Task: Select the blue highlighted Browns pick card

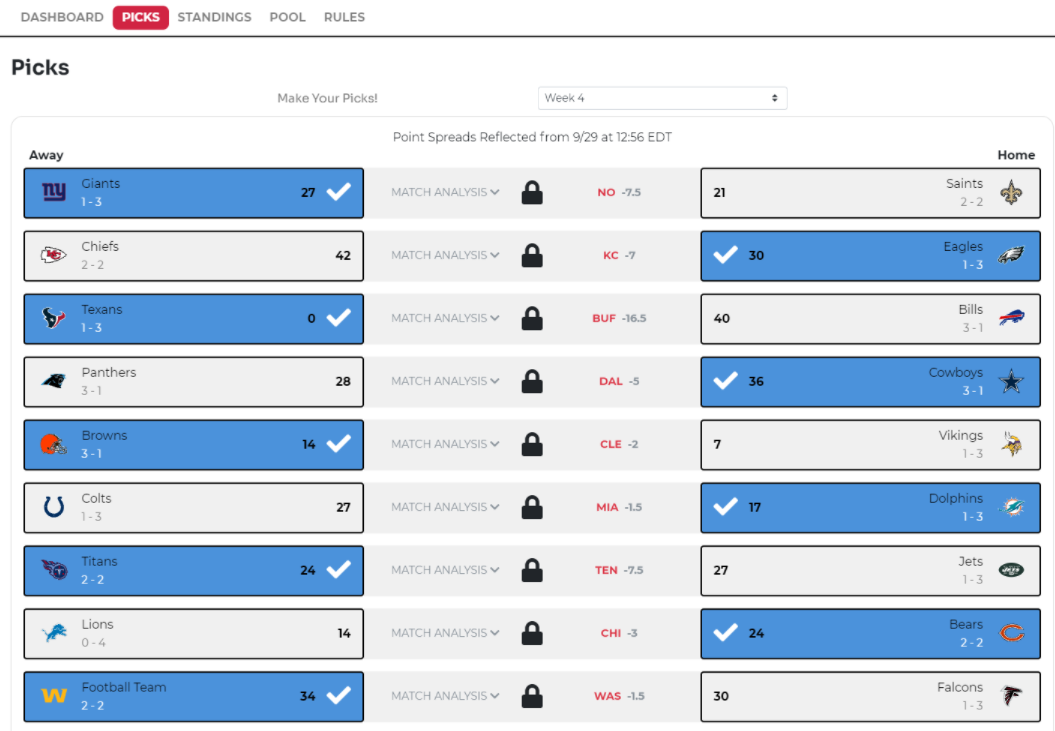Action: (x=193, y=444)
